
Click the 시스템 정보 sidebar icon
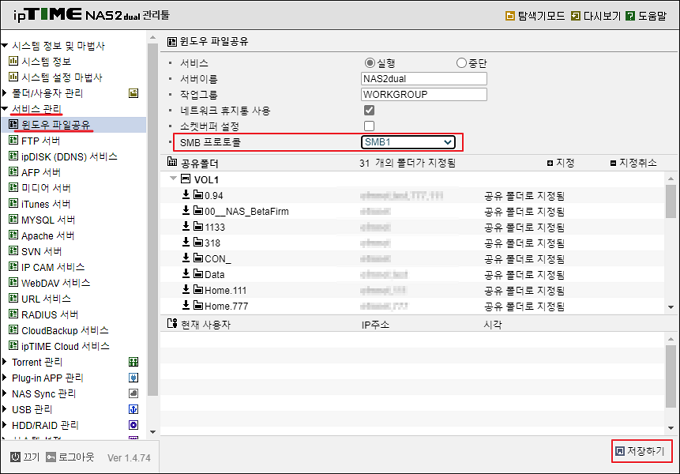click(x=13, y=61)
